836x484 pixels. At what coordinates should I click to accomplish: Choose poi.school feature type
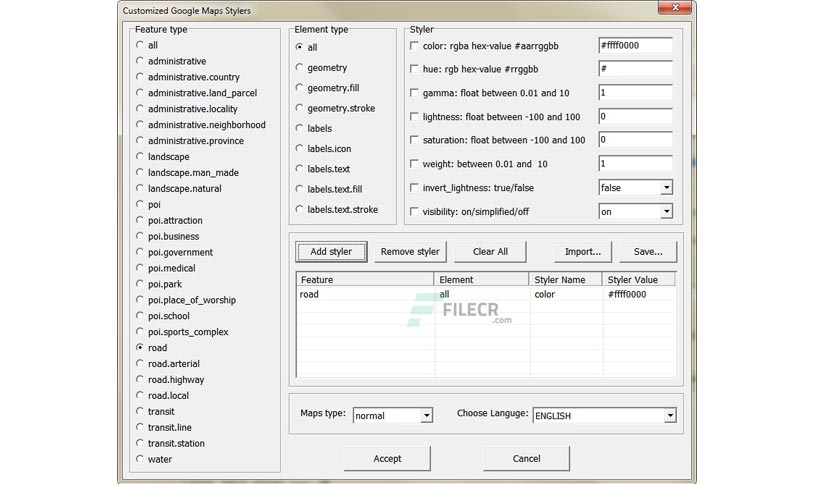140,315
